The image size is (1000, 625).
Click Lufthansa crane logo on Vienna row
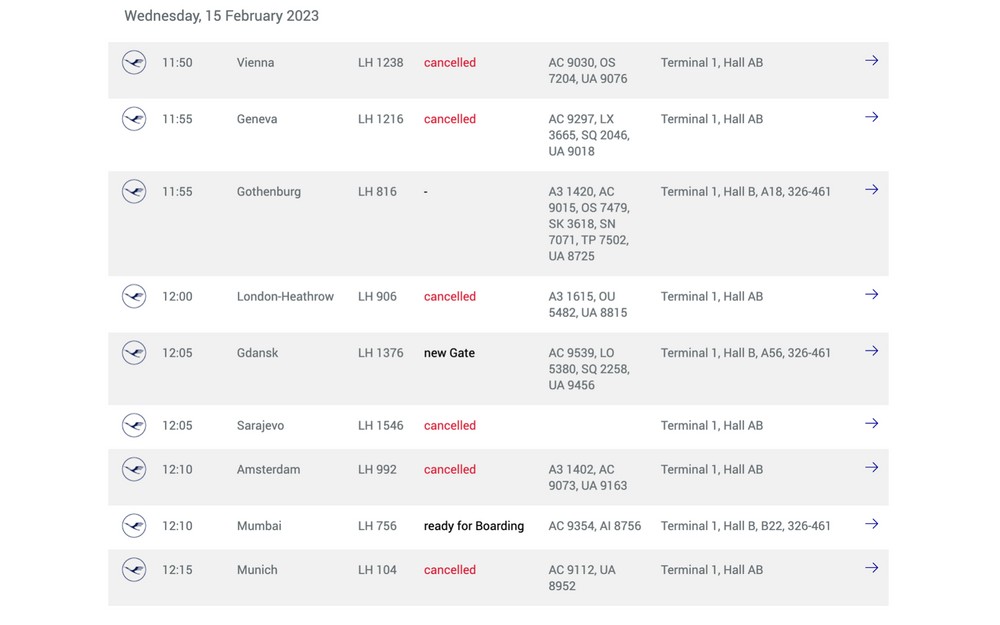click(x=134, y=62)
